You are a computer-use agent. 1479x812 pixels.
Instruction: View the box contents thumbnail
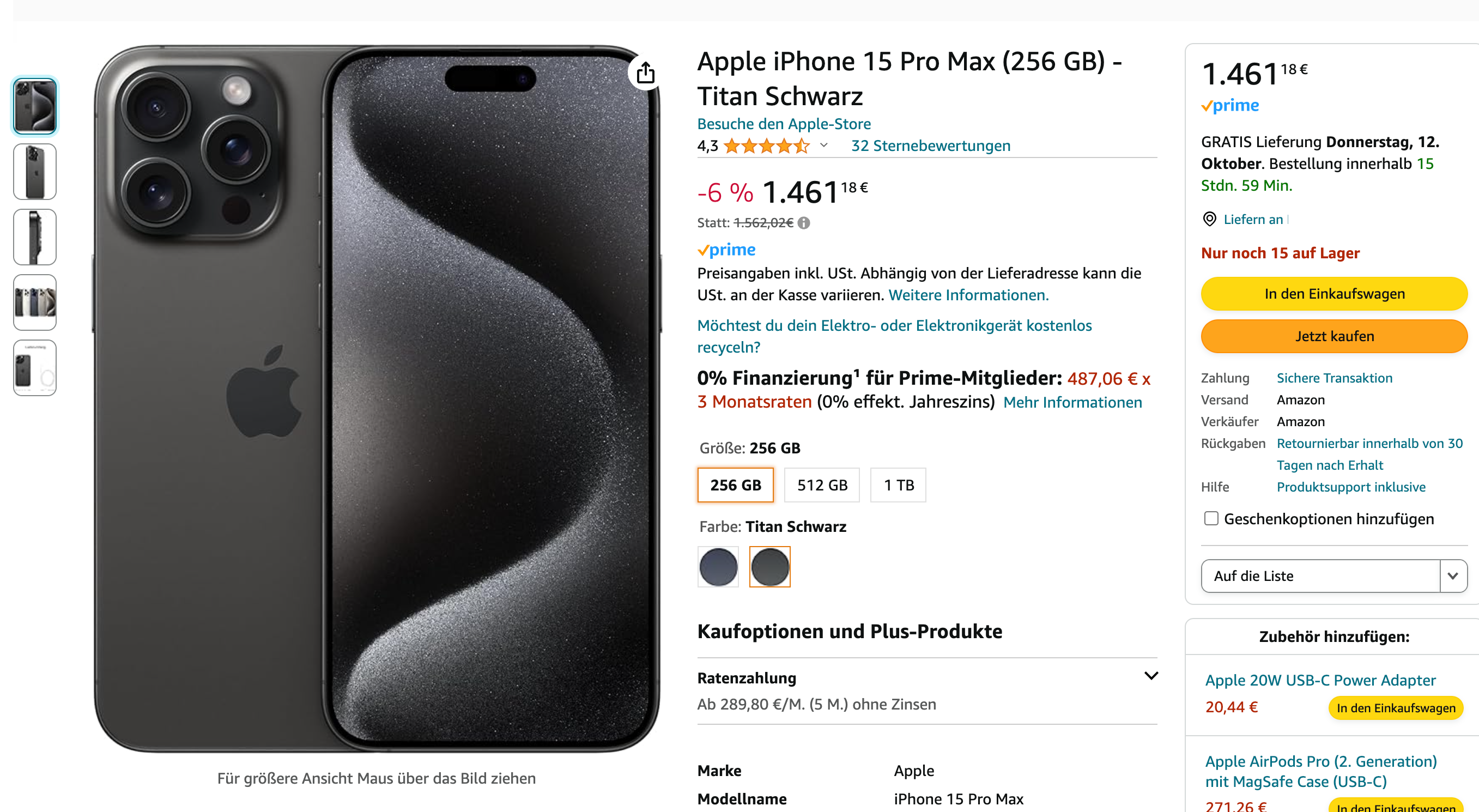point(34,367)
